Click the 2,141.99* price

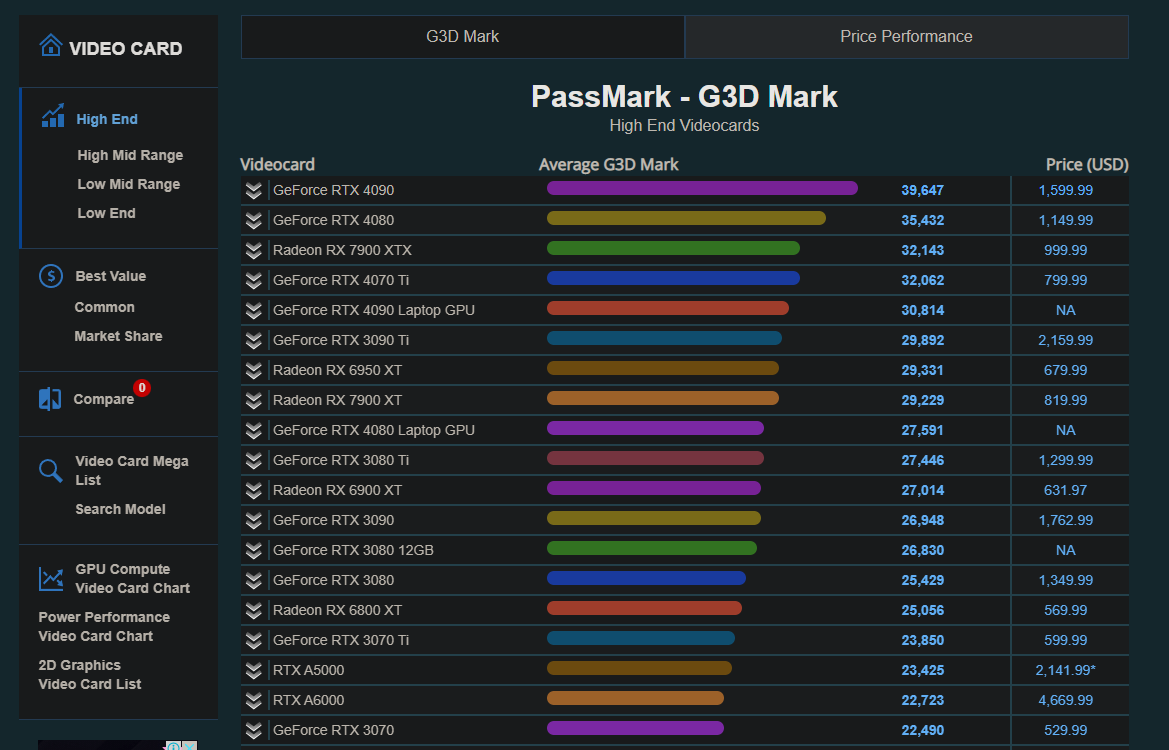tap(1065, 670)
